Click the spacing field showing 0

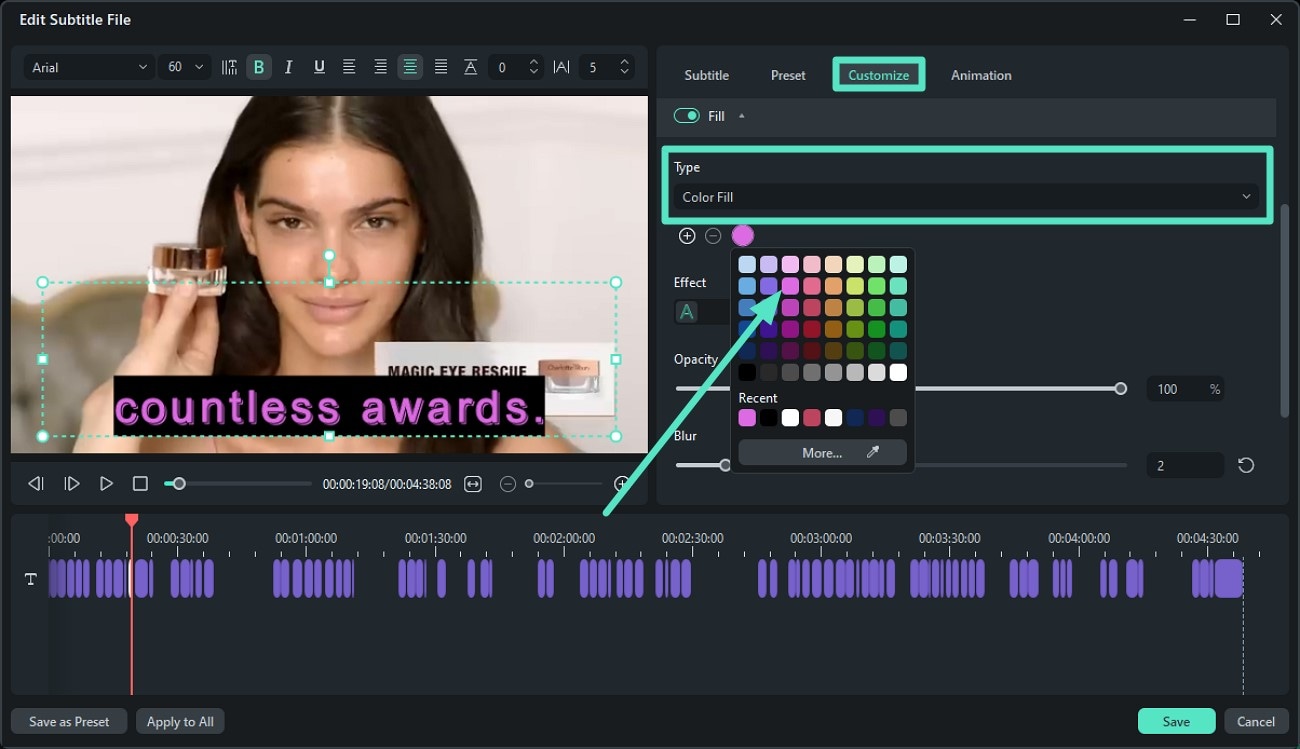pyautogui.click(x=516, y=67)
